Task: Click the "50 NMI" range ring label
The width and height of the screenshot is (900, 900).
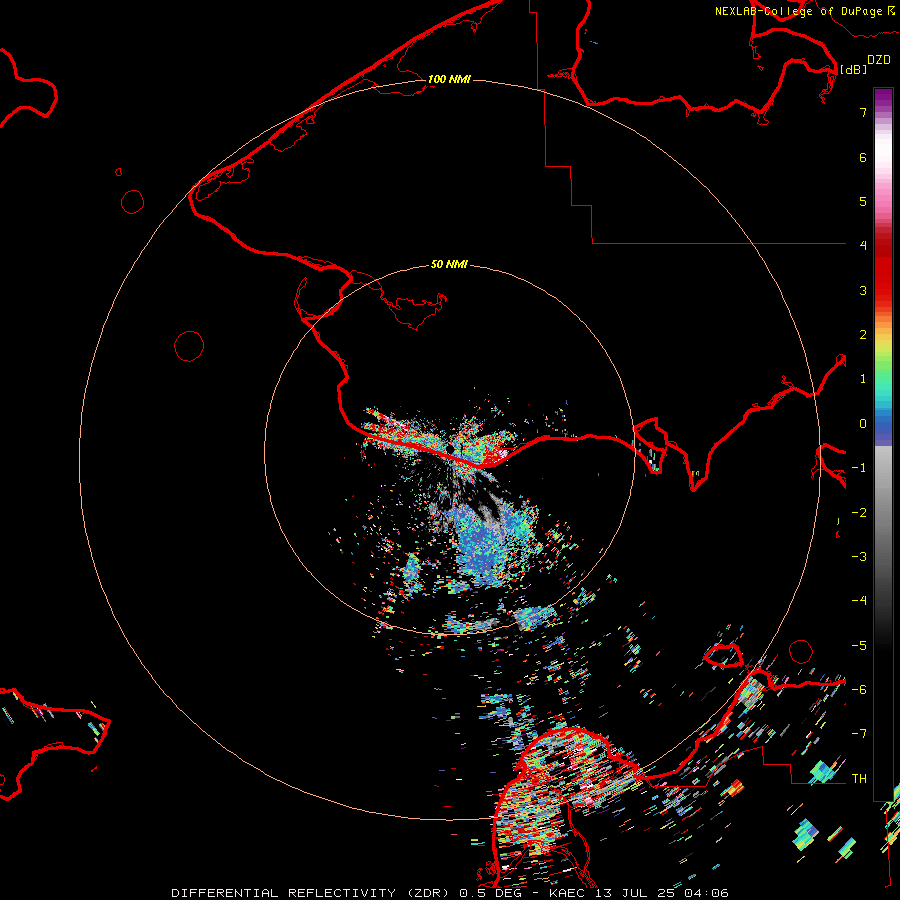Action: 449,264
